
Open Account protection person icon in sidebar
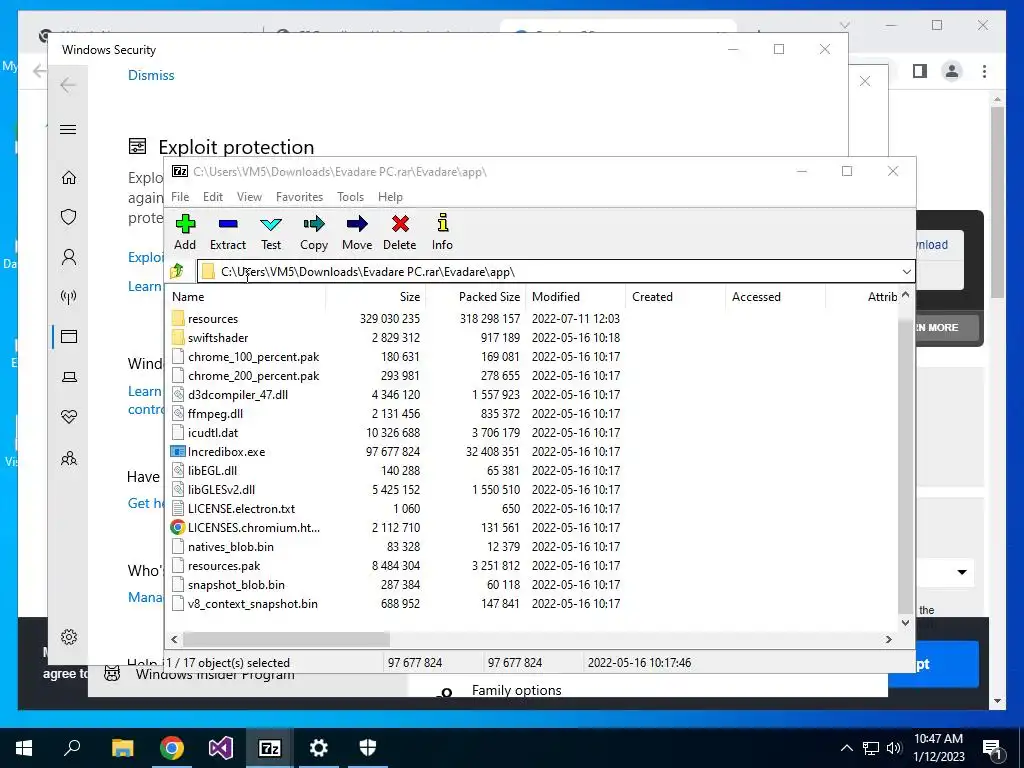tap(69, 257)
